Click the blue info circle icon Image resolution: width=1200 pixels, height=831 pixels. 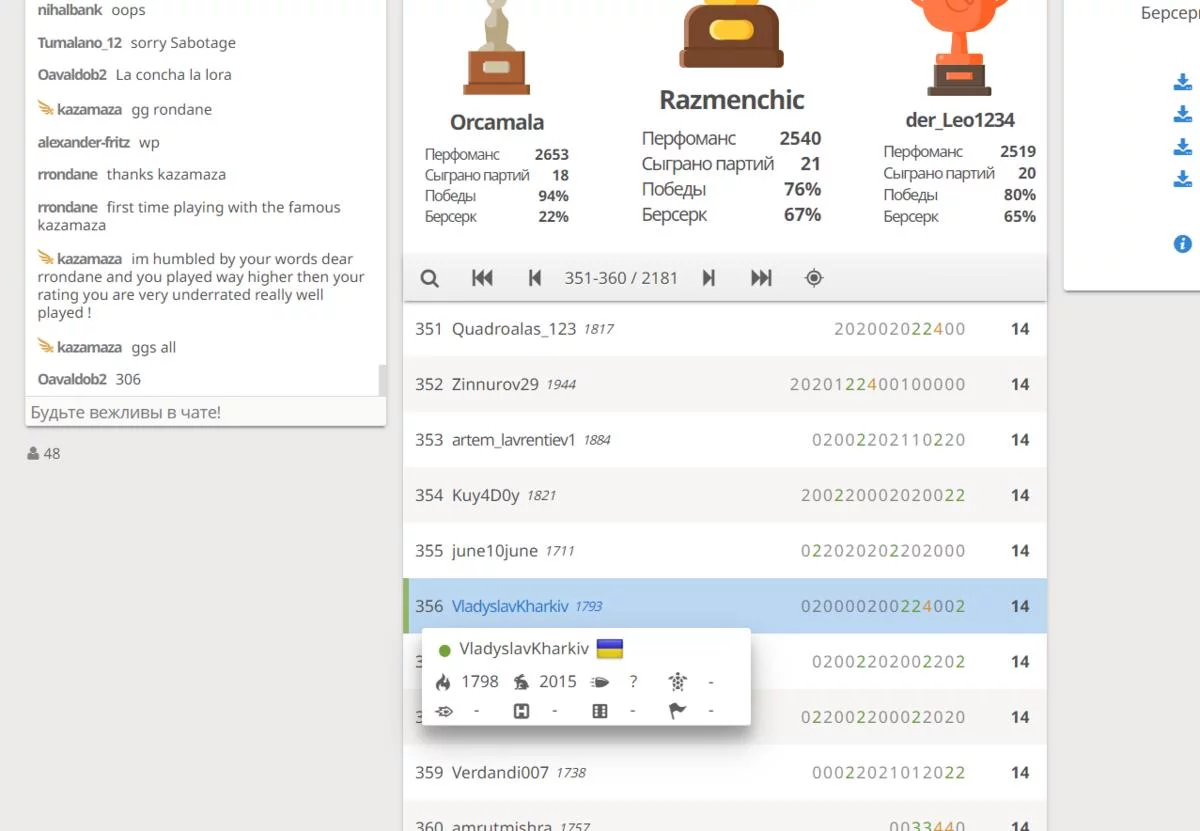click(1182, 243)
